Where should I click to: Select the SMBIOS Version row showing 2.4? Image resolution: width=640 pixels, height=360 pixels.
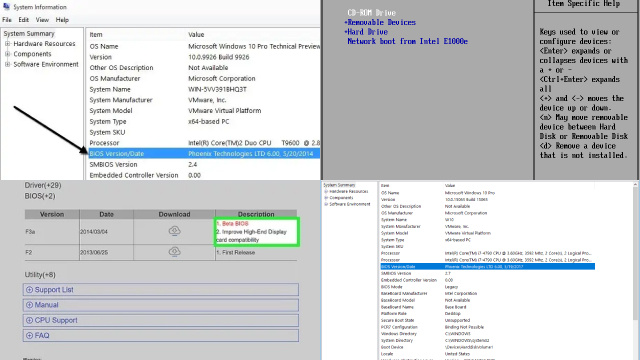tap(204, 164)
